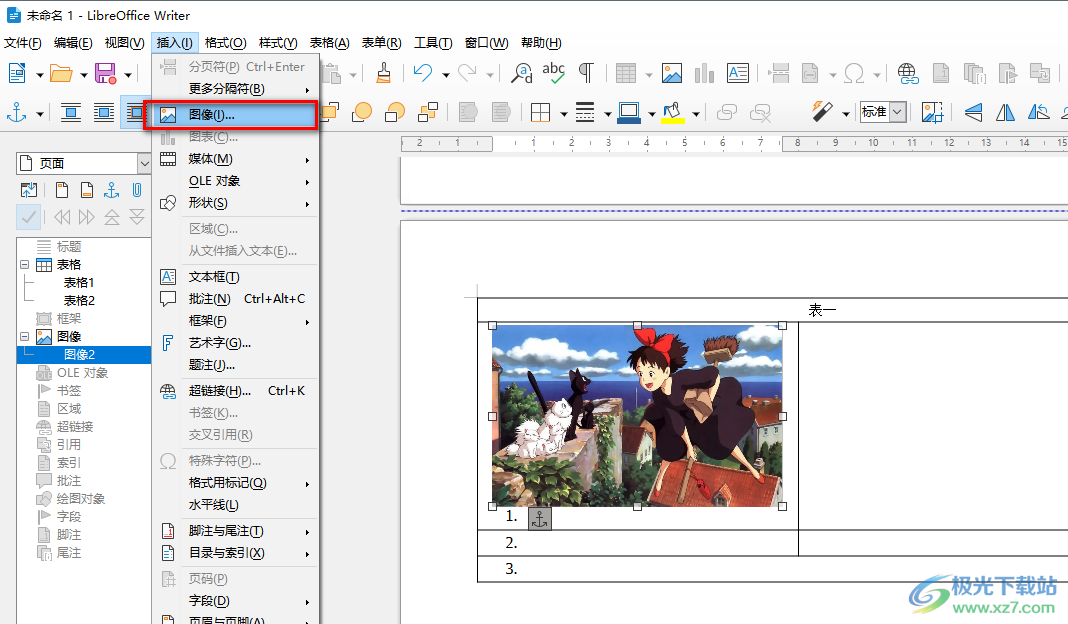The height and width of the screenshot is (624, 1068).
Task: Open the Undo history dropdown arrow
Action: pos(445,74)
